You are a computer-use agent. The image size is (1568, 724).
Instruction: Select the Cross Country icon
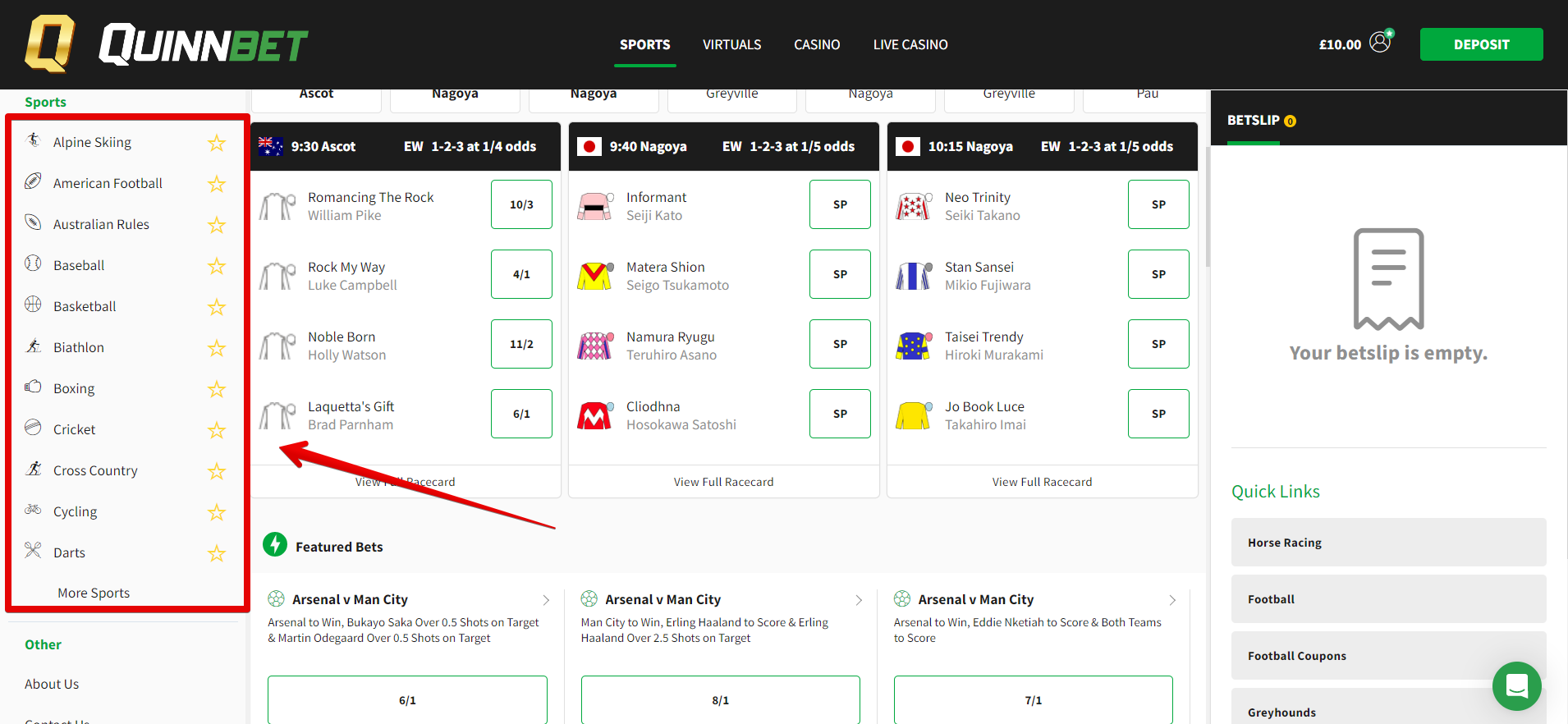coord(33,470)
